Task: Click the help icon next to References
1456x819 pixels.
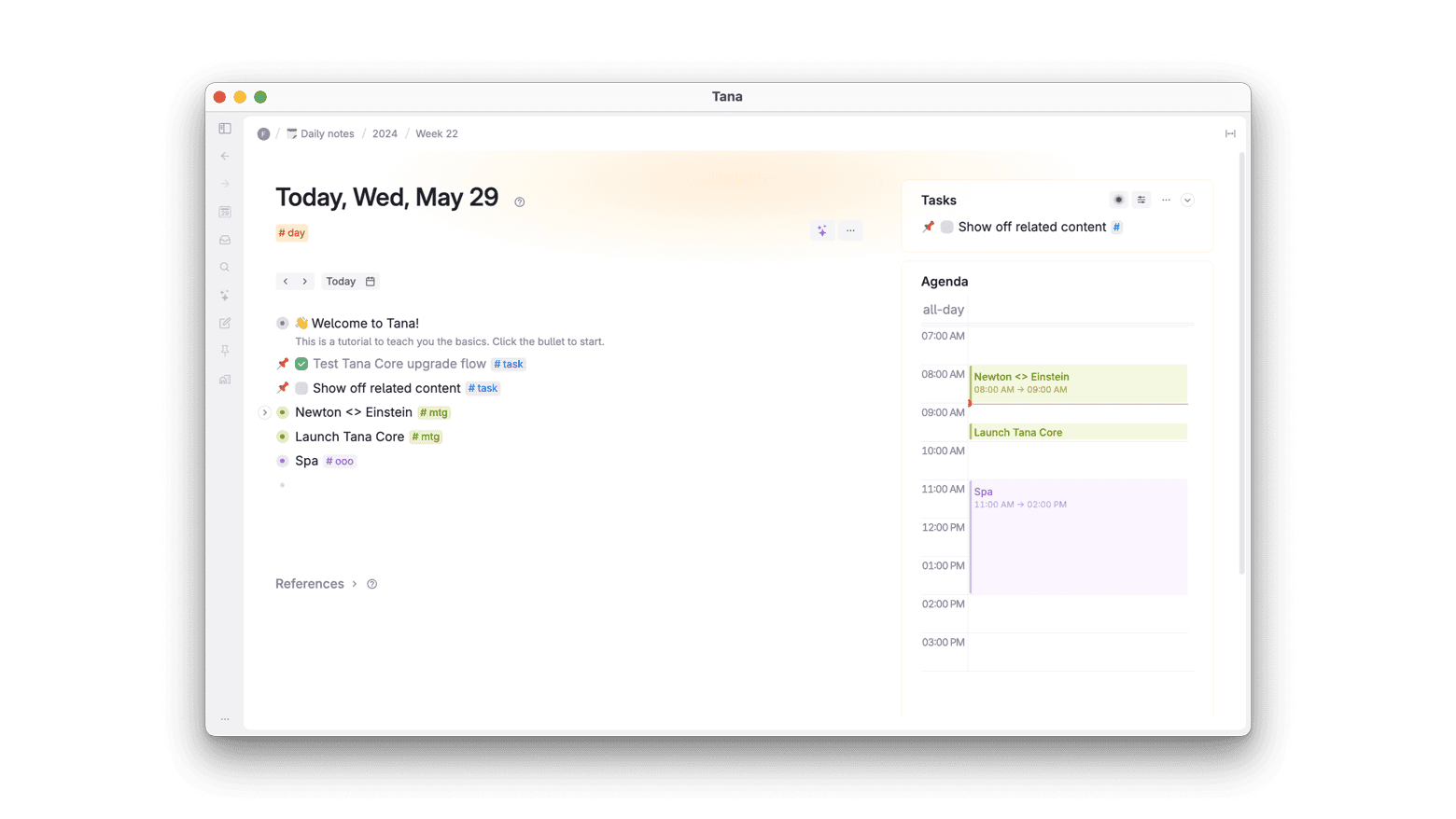Action: point(372,584)
